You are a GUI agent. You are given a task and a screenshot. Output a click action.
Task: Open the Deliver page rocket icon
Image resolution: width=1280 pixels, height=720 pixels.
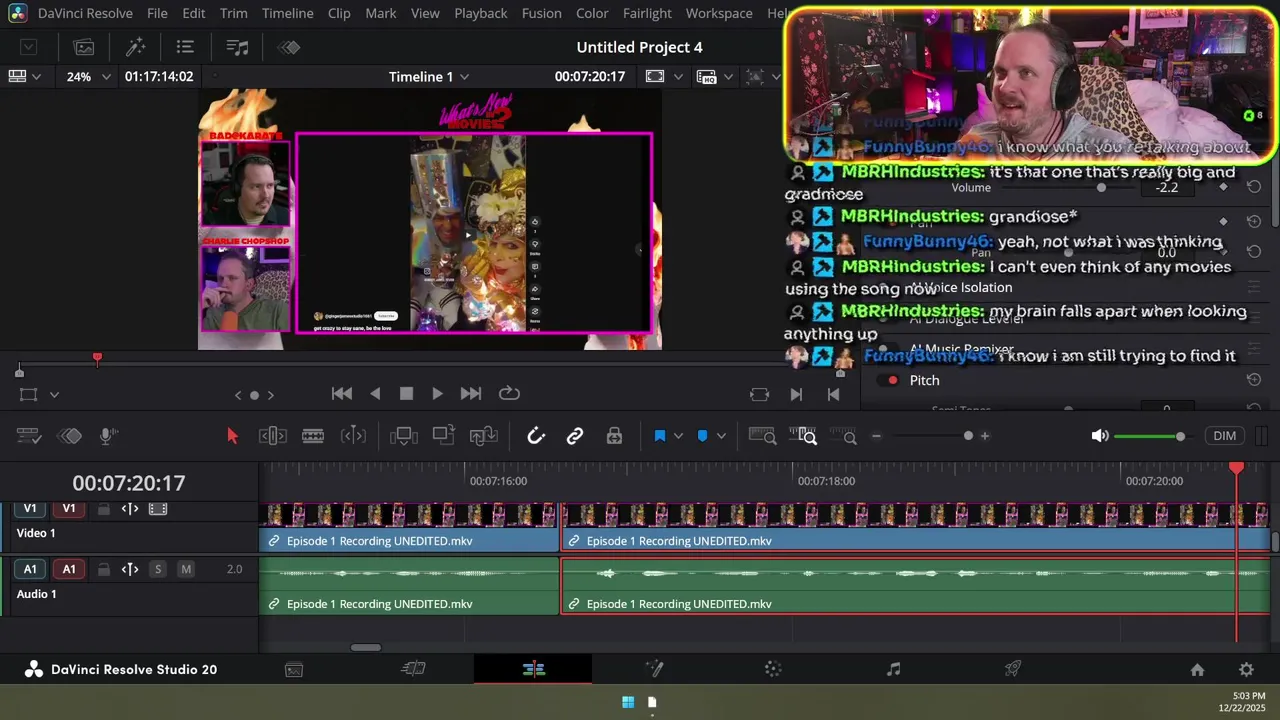tap(1013, 670)
